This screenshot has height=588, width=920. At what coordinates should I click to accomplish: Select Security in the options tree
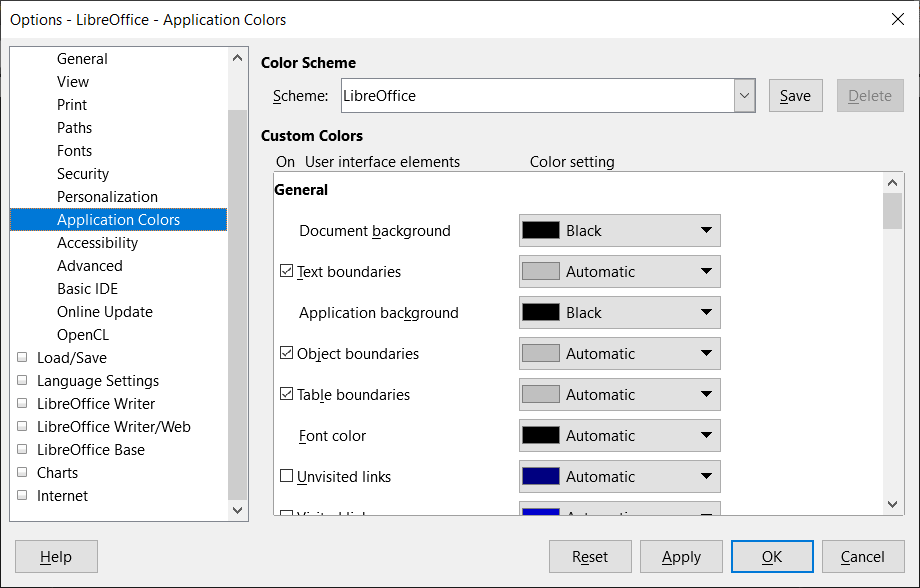(83, 174)
